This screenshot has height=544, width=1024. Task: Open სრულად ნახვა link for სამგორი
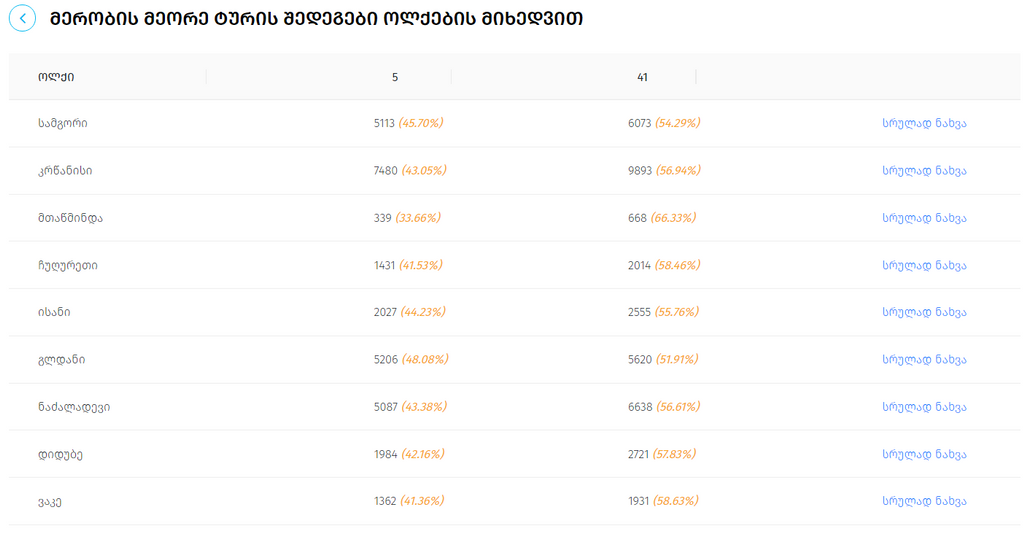(x=924, y=123)
